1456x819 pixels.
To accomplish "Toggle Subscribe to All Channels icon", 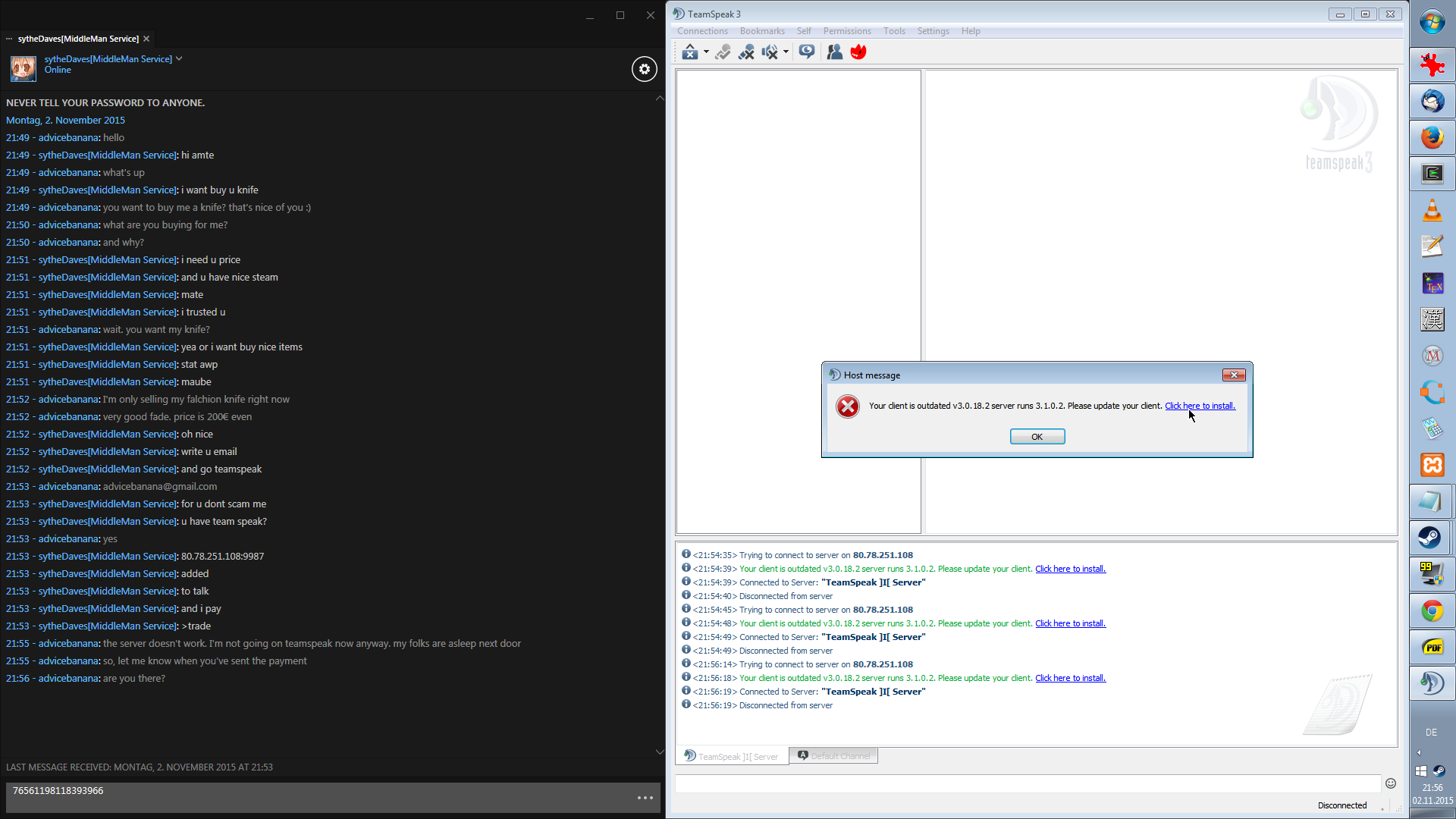I will coord(807,52).
